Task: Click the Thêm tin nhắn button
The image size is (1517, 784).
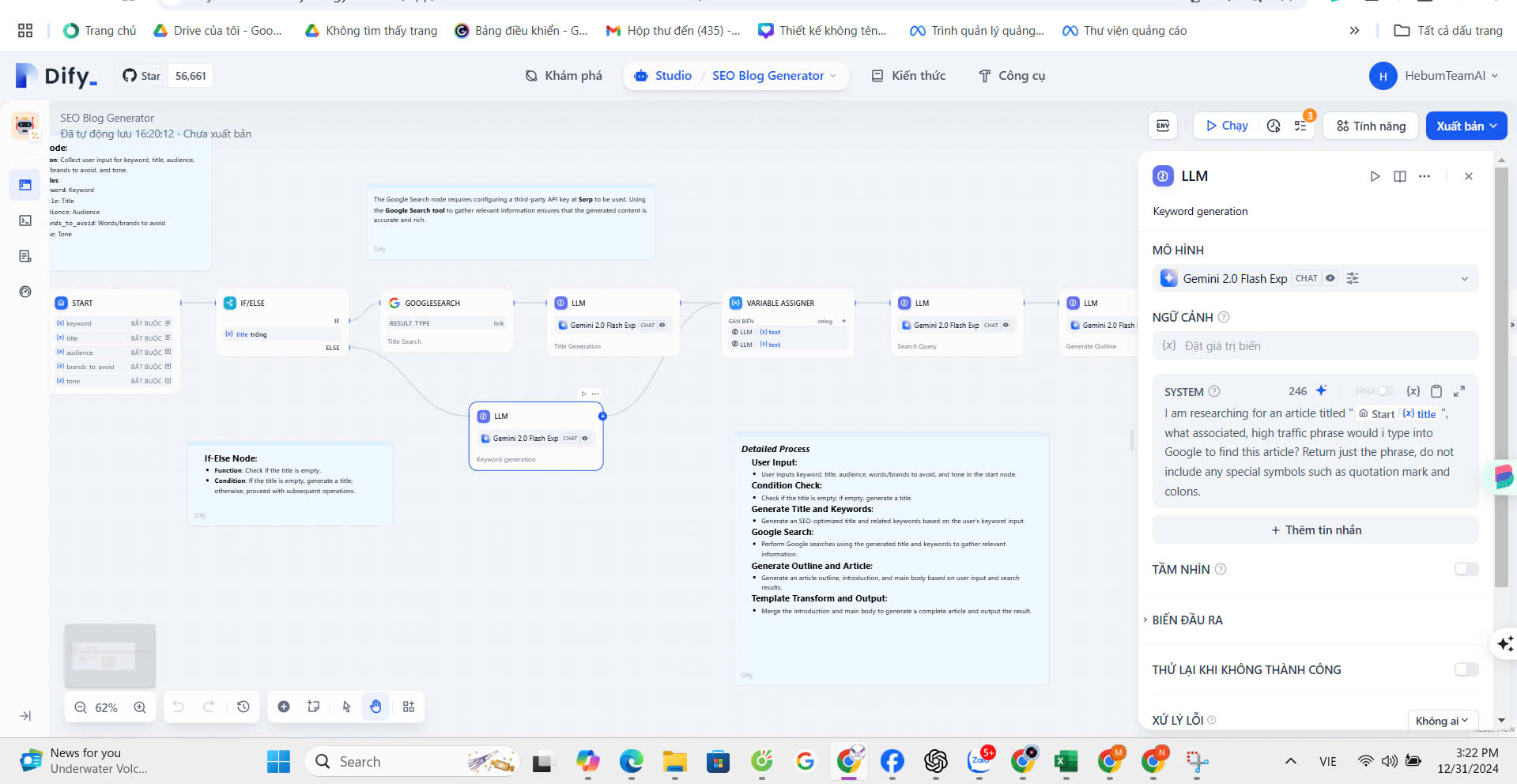Action: (1315, 530)
